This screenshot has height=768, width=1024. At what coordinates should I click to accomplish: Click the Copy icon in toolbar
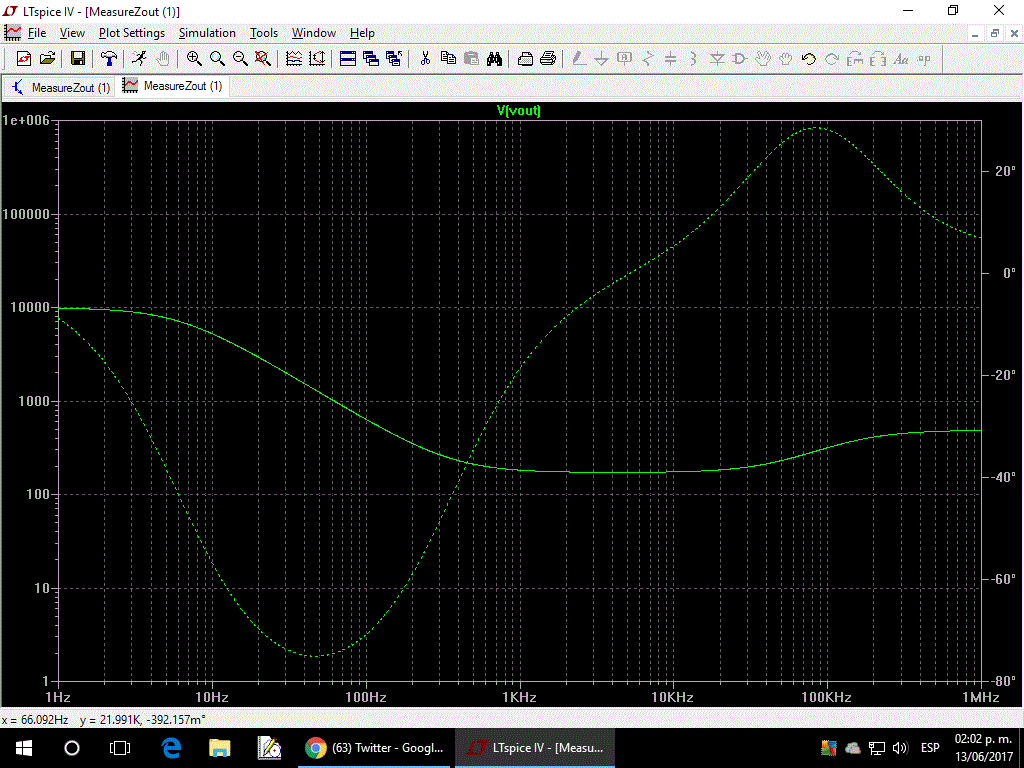pyautogui.click(x=448, y=59)
